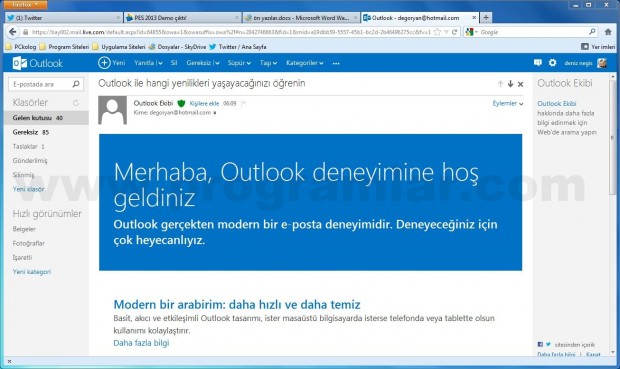Open Yer imleri bookmarks menu
Image resolution: width=620 pixels, height=369 pixels.
[x=598, y=47]
